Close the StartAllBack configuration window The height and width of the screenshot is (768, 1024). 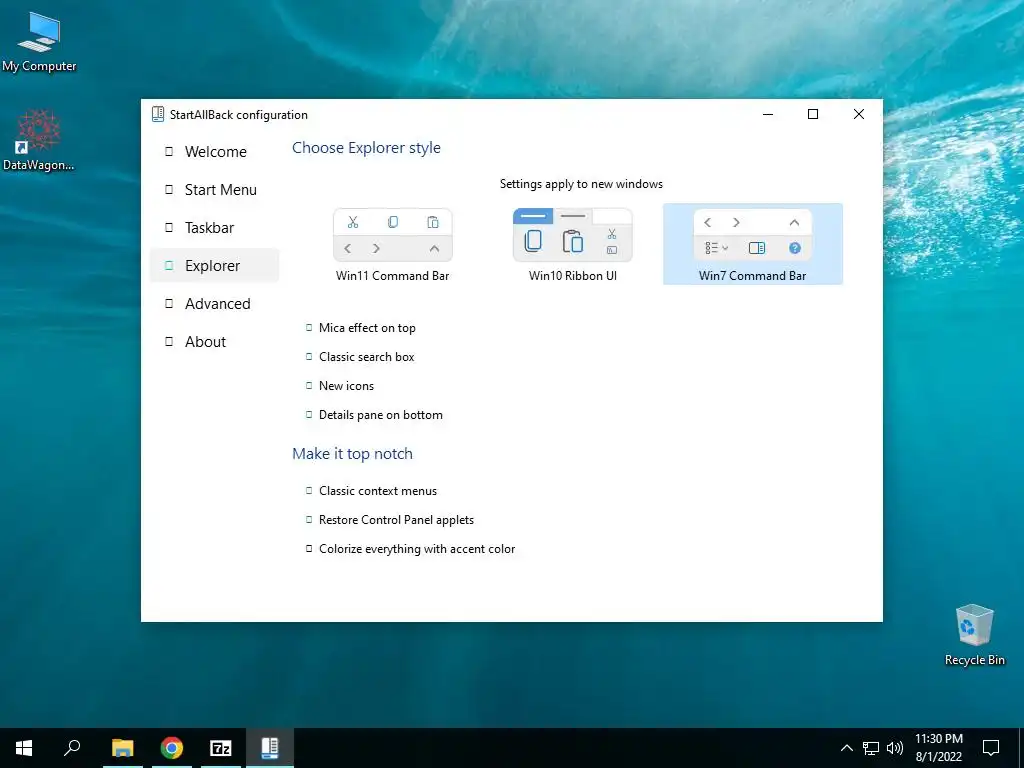pos(859,114)
